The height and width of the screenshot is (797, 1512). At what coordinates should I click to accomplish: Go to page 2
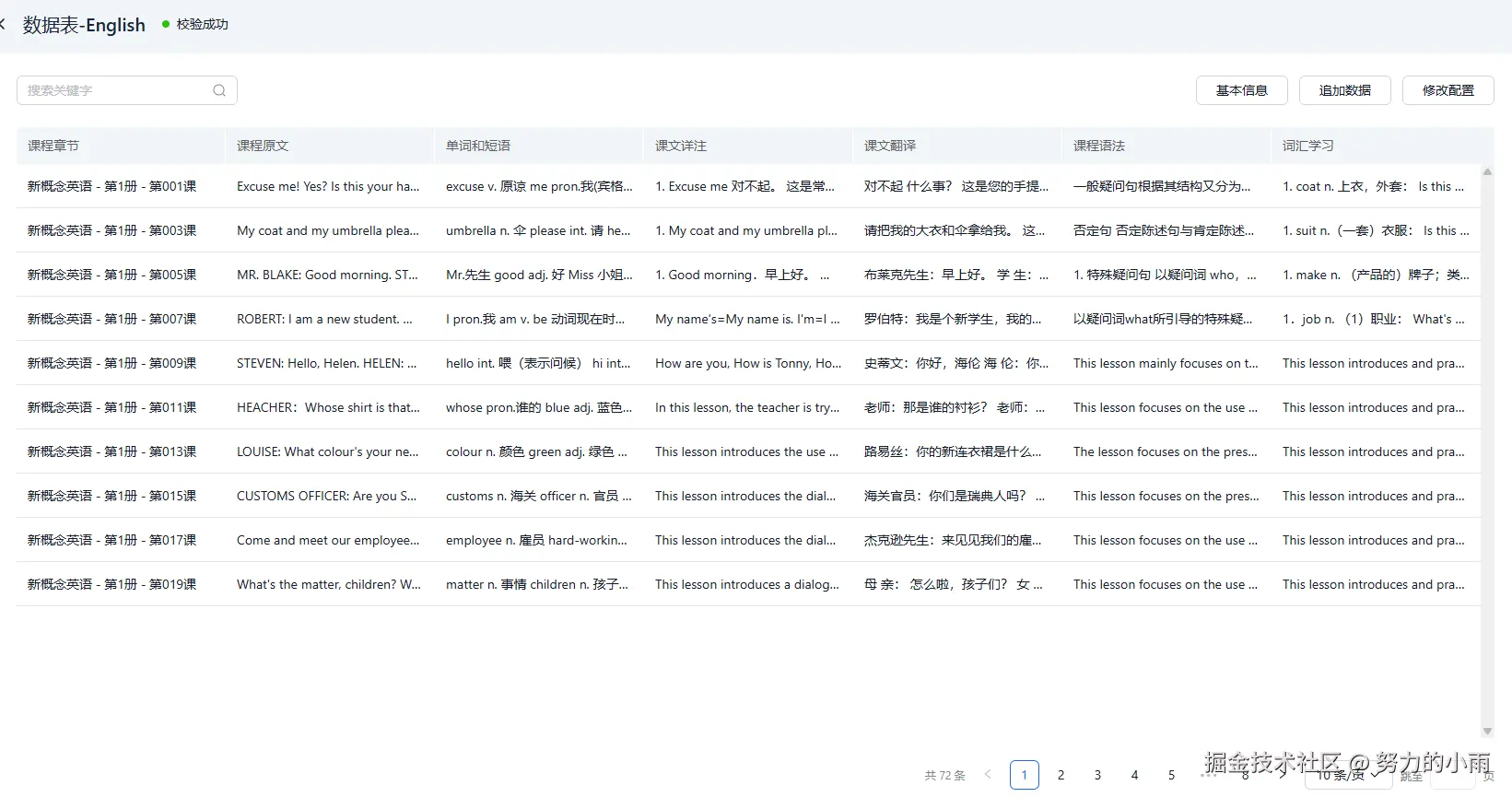[1061, 775]
